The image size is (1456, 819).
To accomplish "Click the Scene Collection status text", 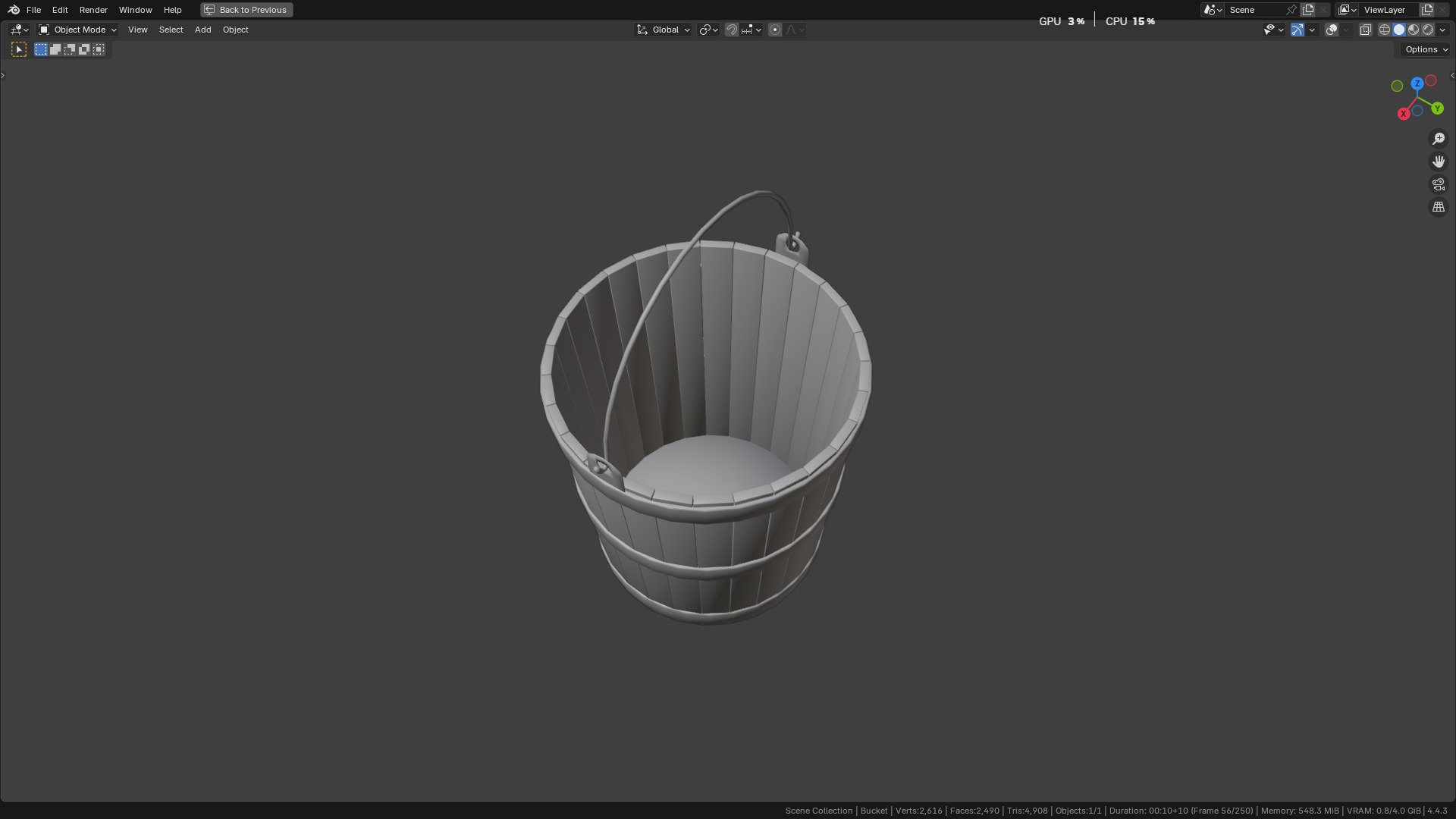I will 819,811.
